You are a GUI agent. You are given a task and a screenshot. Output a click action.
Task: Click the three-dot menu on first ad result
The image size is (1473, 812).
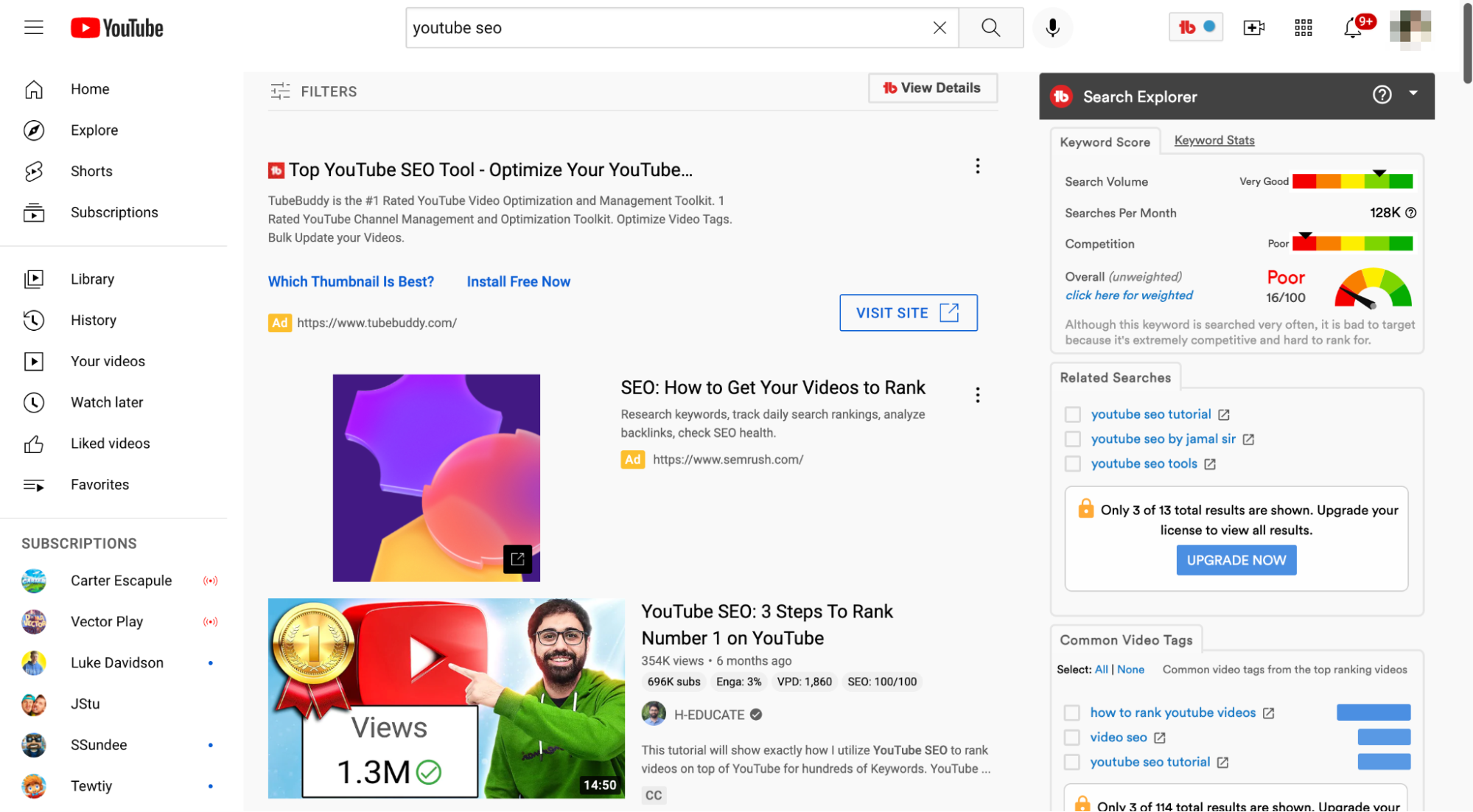pyautogui.click(x=977, y=166)
